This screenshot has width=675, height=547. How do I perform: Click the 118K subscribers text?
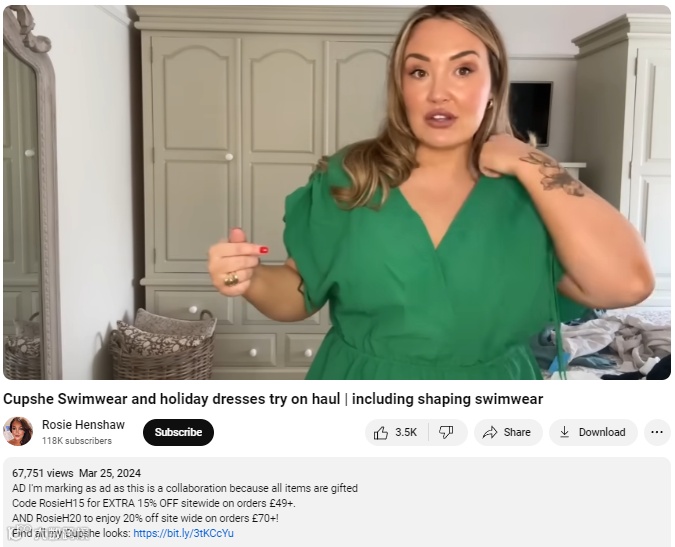[x=77, y=441]
